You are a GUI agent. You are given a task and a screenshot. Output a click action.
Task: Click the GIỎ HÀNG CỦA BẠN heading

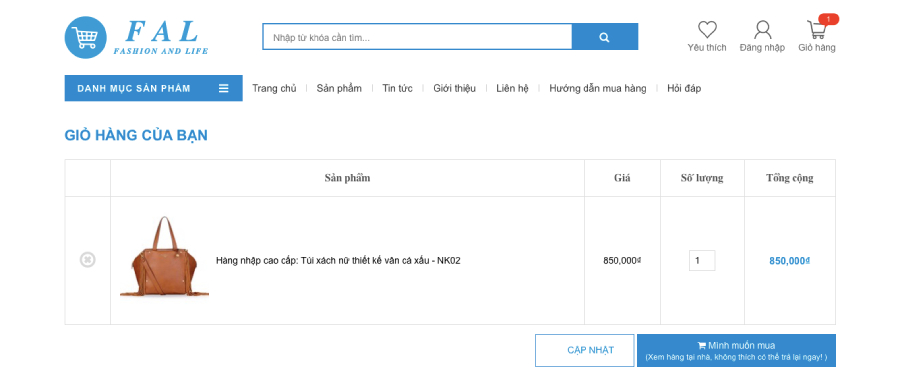[136, 136]
